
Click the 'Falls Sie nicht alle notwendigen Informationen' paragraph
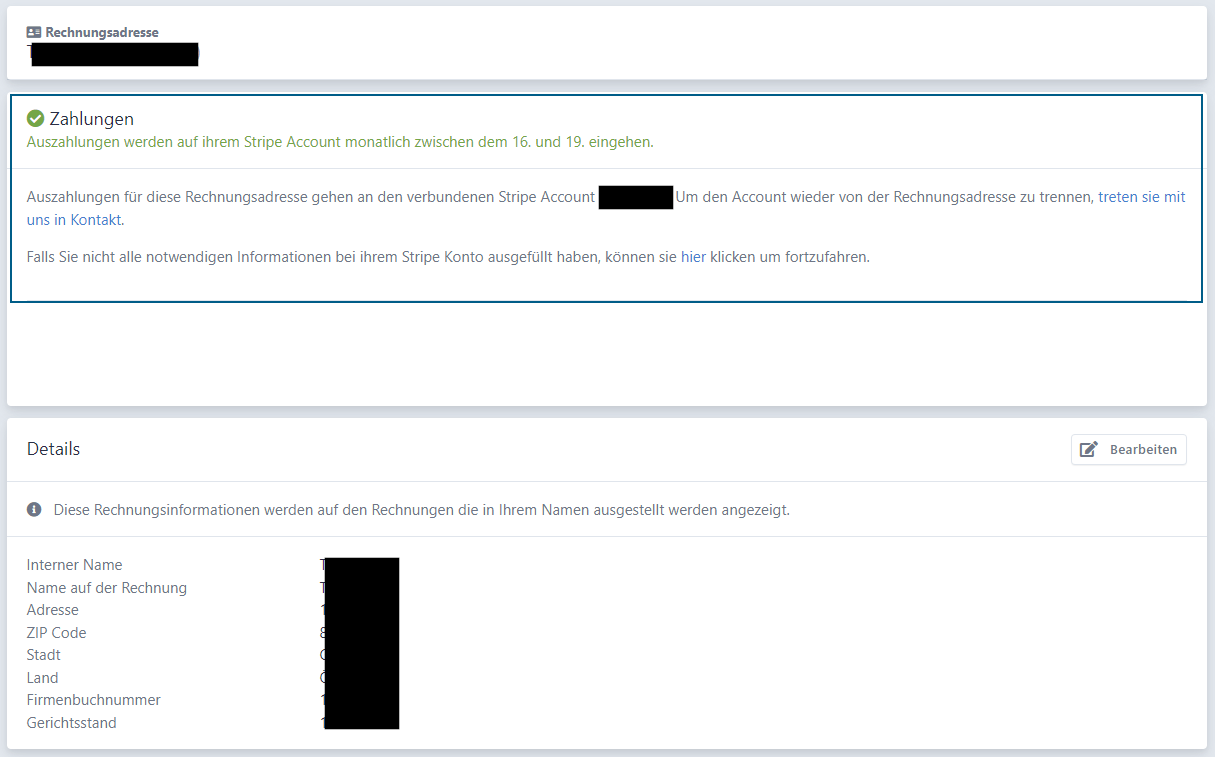click(448, 257)
